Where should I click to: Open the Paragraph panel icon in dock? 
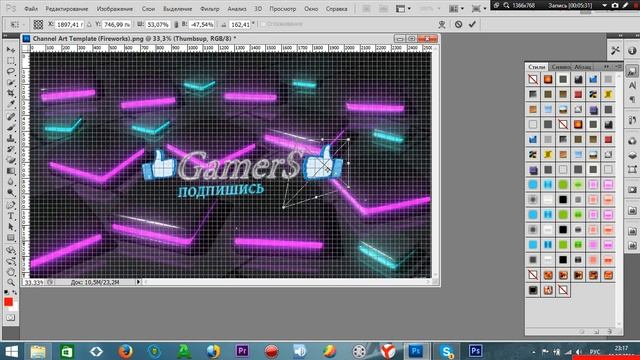632,99
